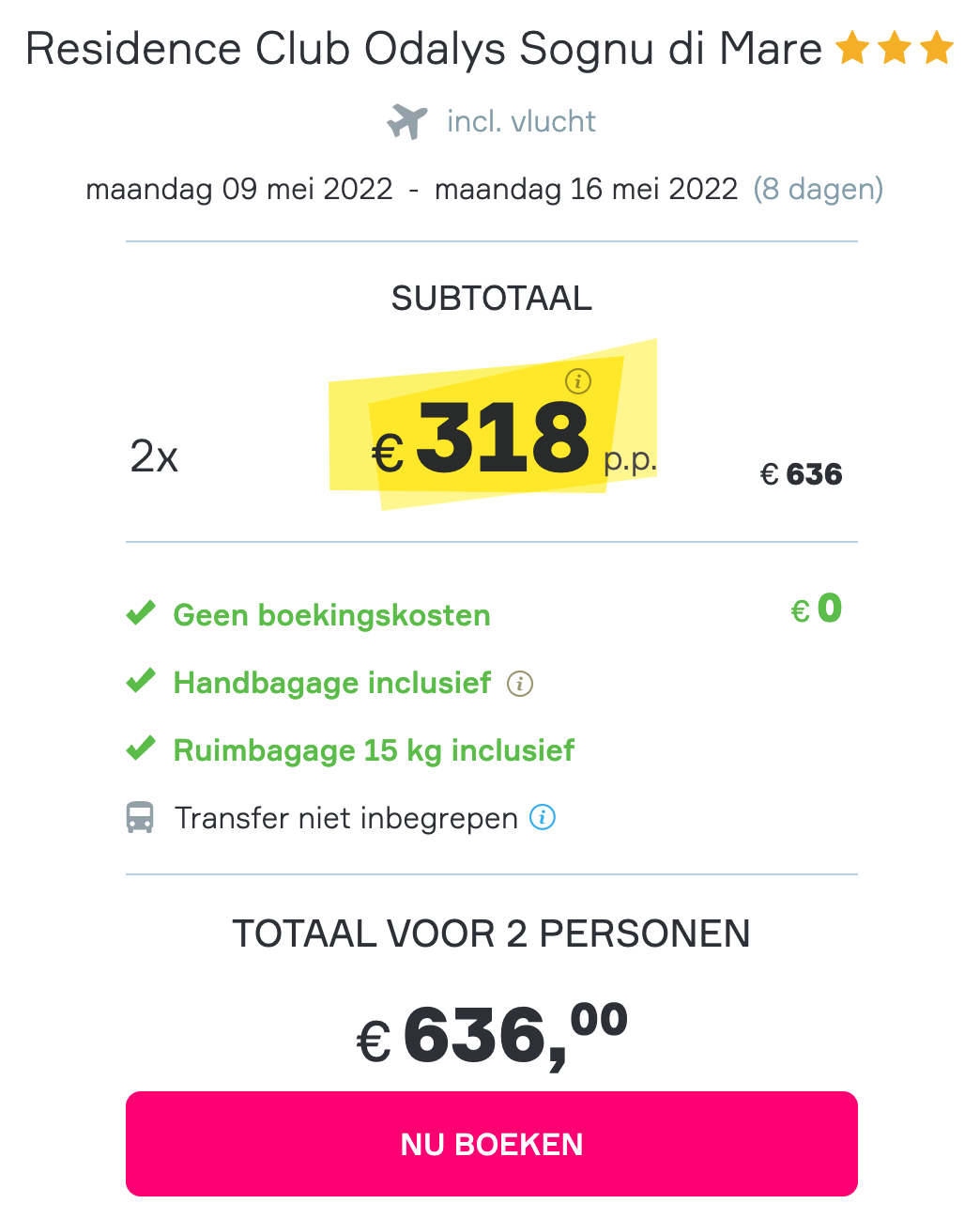Click the (8 dagen) duration text
980x1219 pixels.
819,189
